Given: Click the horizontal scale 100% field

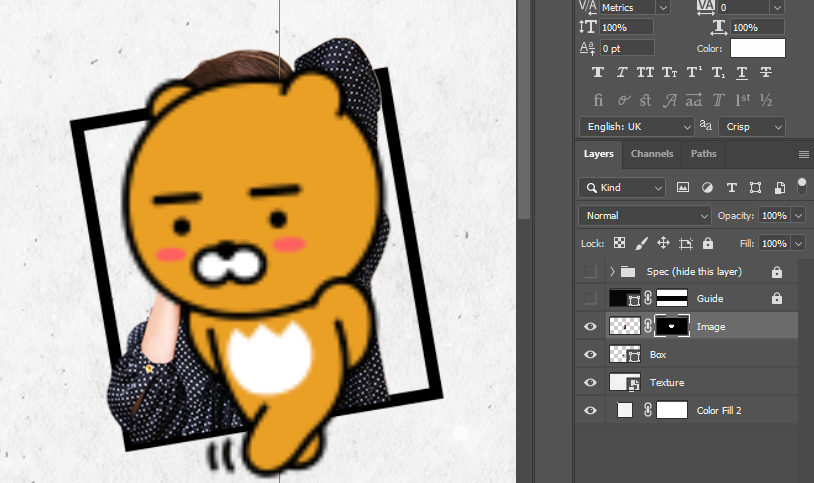Looking at the screenshot, I should pos(757,27).
